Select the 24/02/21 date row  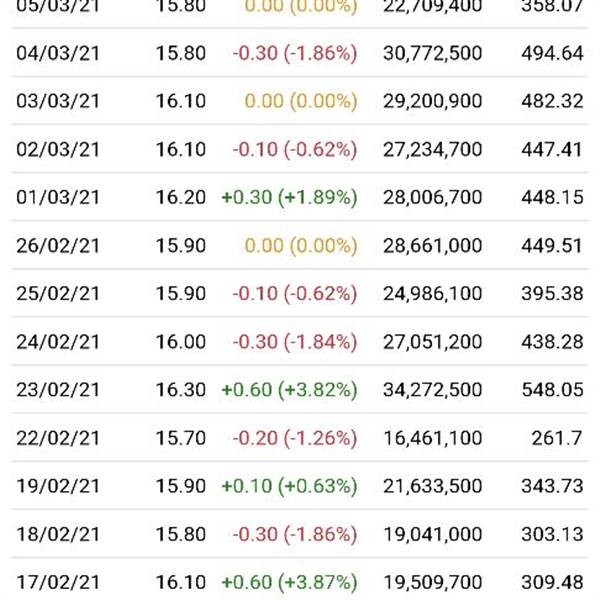coord(300,342)
